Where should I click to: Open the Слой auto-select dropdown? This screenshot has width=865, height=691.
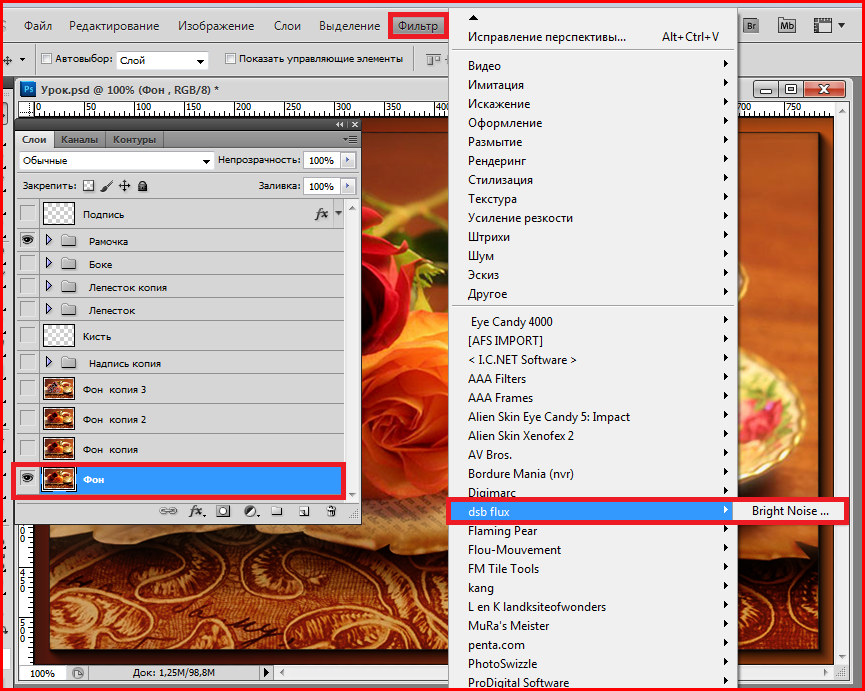[162, 60]
